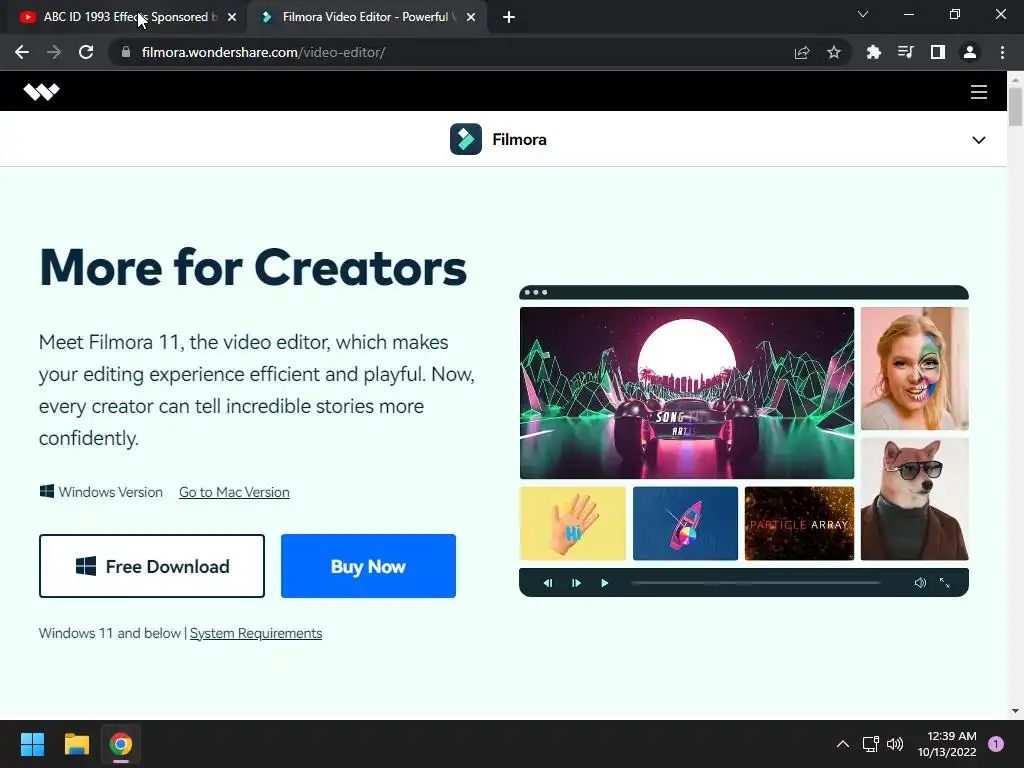This screenshot has height=768, width=1024.
Task: Select the Filmora Video Editor tab
Action: tap(366, 17)
